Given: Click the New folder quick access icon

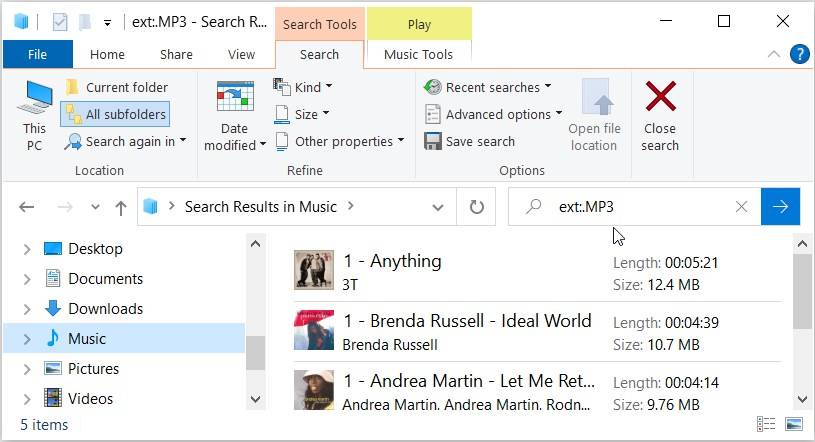Looking at the screenshot, I should click(85, 22).
